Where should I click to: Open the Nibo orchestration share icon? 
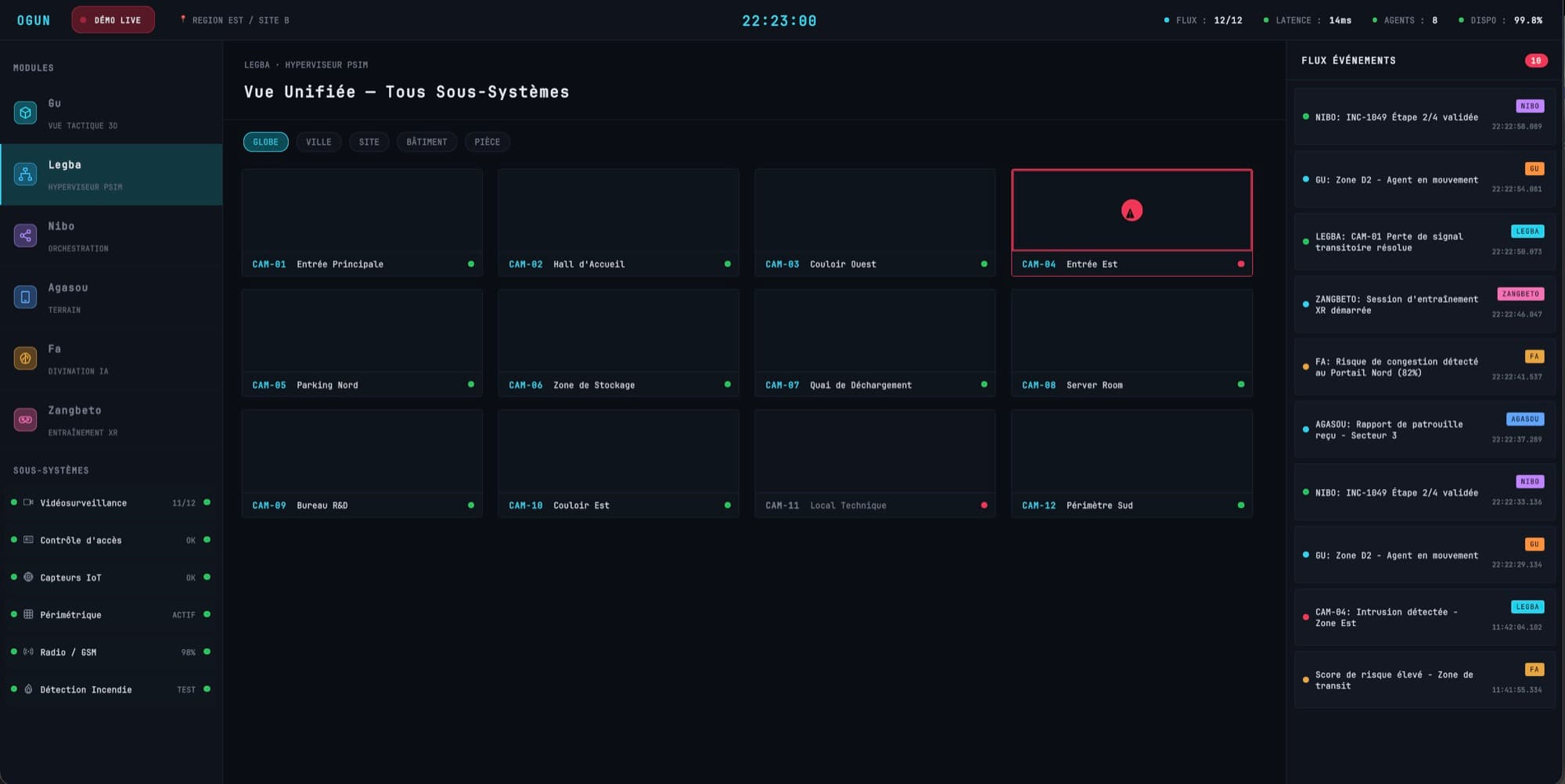[25, 236]
